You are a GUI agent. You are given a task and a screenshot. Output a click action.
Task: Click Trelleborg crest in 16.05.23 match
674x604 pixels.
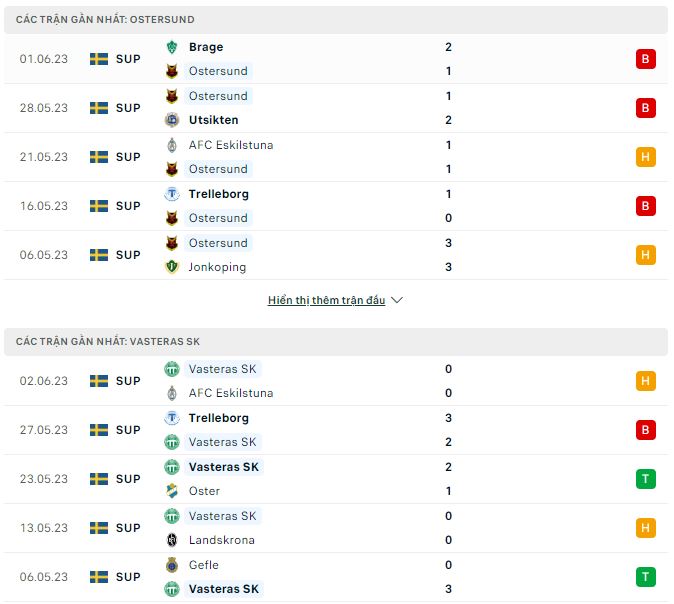(x=172, y=194)
